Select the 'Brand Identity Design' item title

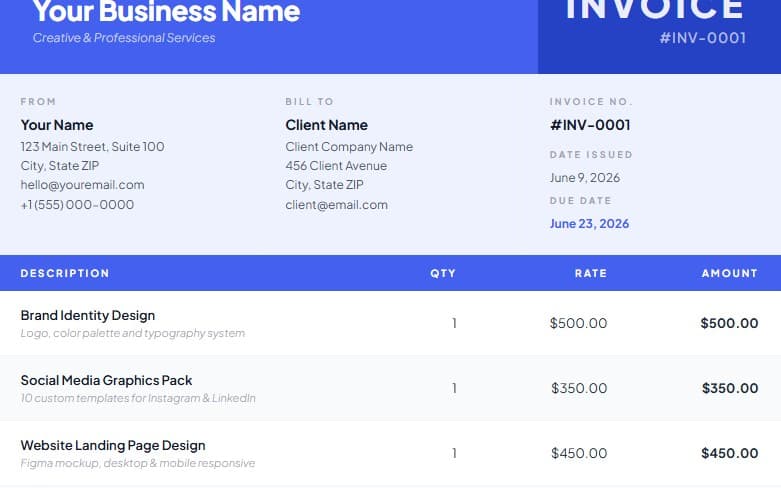point(88,316)
